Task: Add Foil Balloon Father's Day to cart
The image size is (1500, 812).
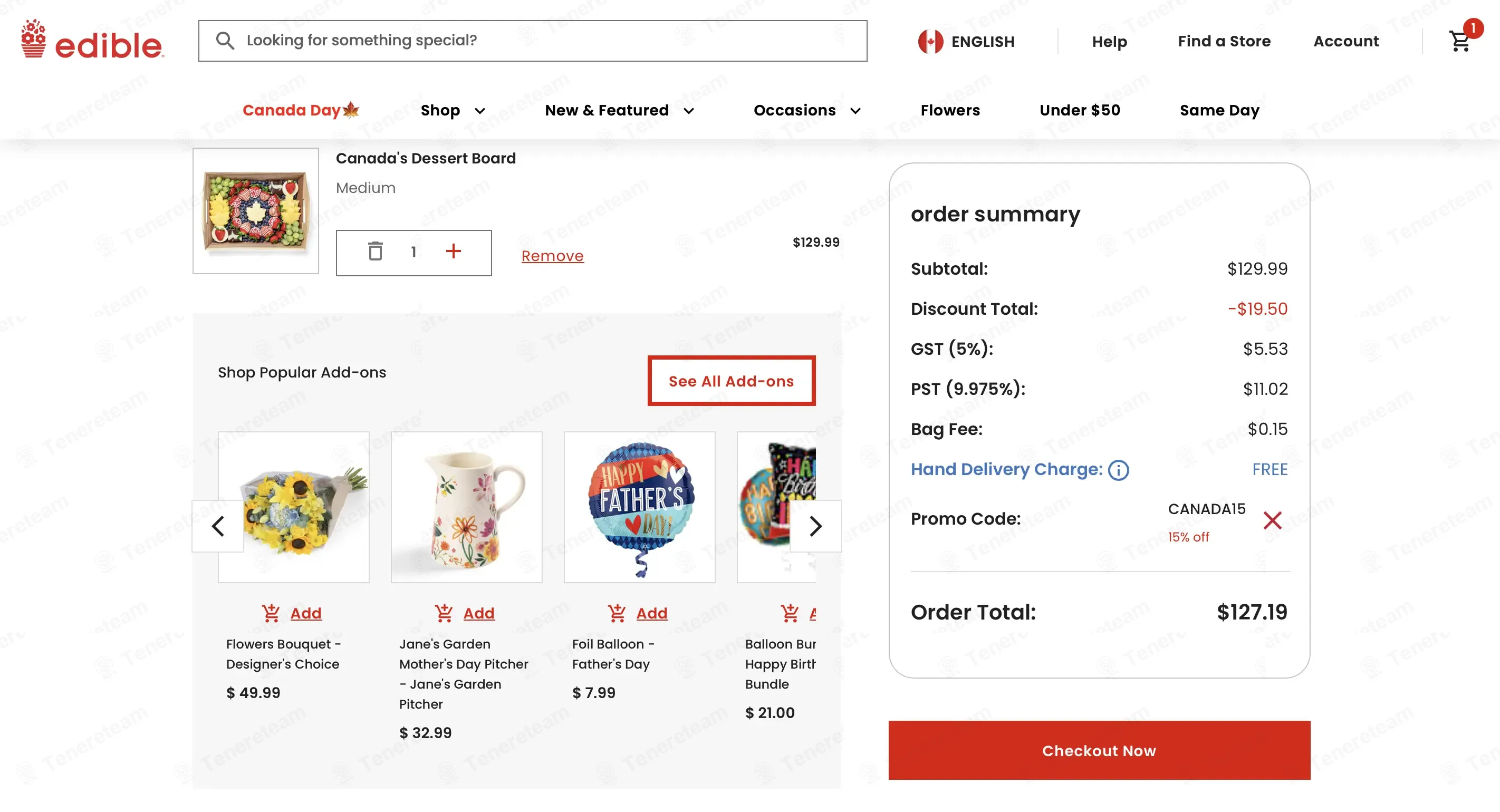Action: pos(638,613)
